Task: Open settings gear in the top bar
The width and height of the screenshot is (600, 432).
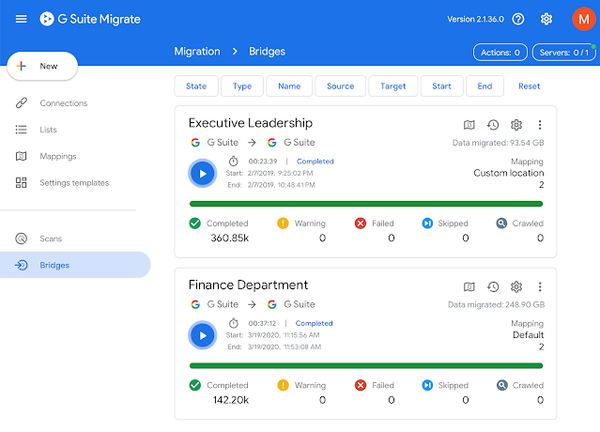Action: click(546, 19)
